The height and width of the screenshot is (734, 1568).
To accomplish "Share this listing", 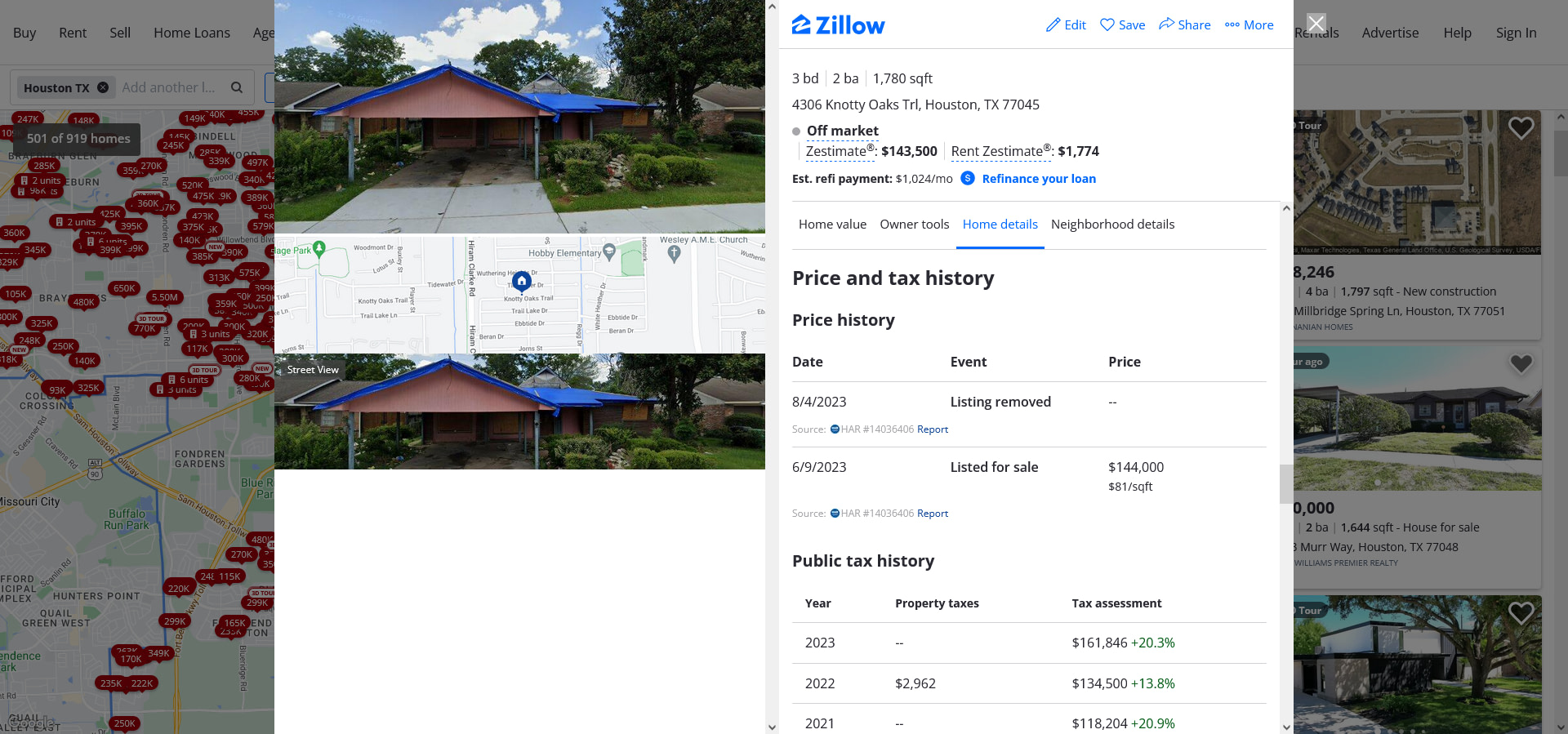I will tap(1184, 25).
